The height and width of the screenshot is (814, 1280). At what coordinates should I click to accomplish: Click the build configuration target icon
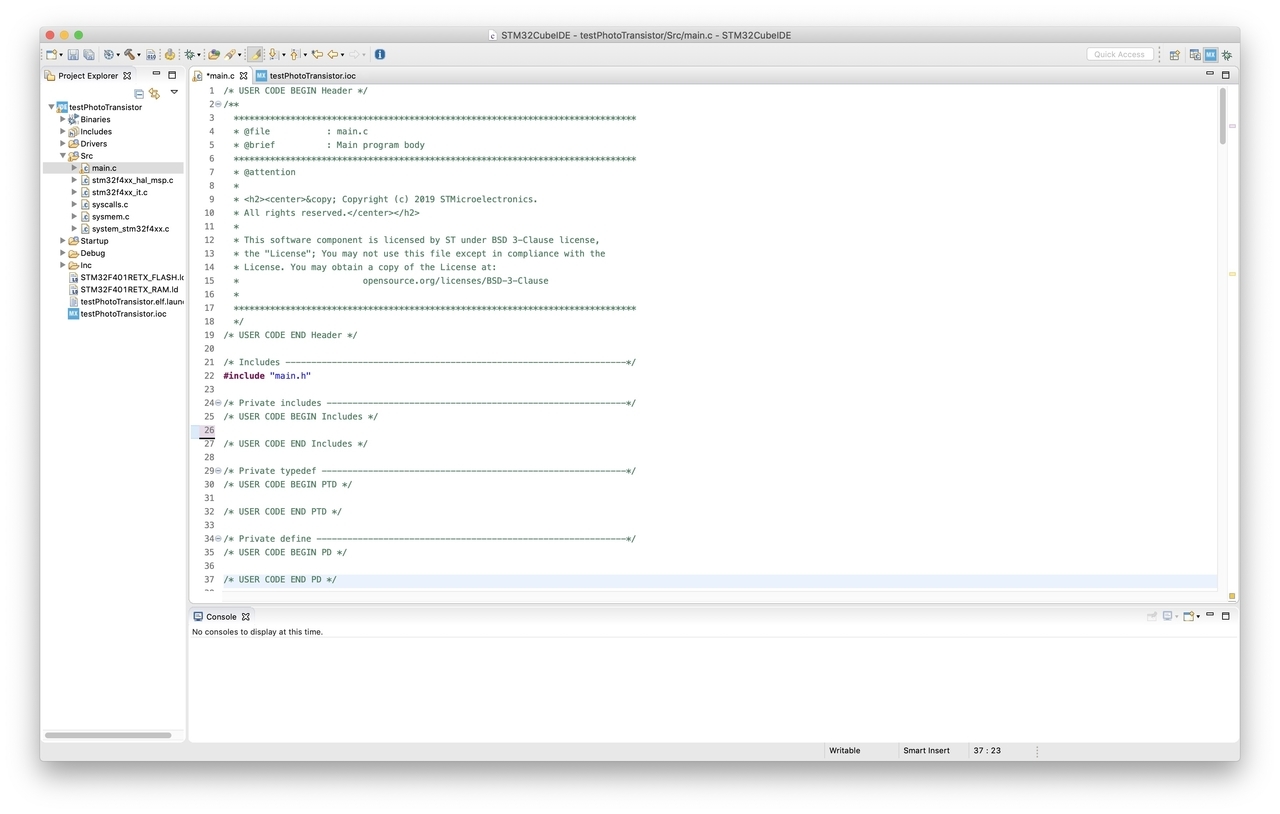pos(108,55)
